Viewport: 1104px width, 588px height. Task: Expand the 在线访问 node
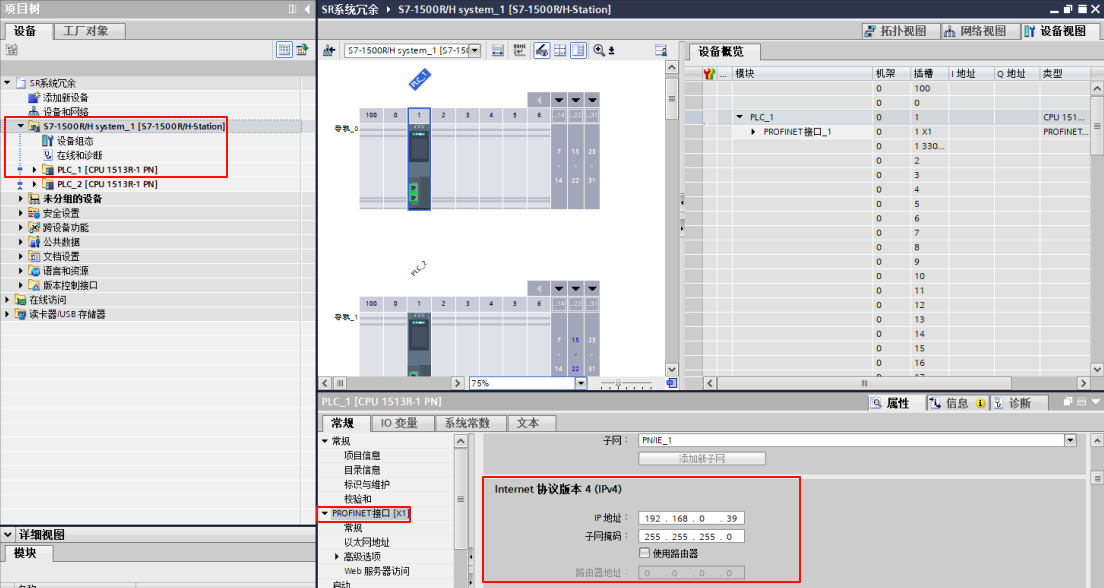tap(7, 300)
